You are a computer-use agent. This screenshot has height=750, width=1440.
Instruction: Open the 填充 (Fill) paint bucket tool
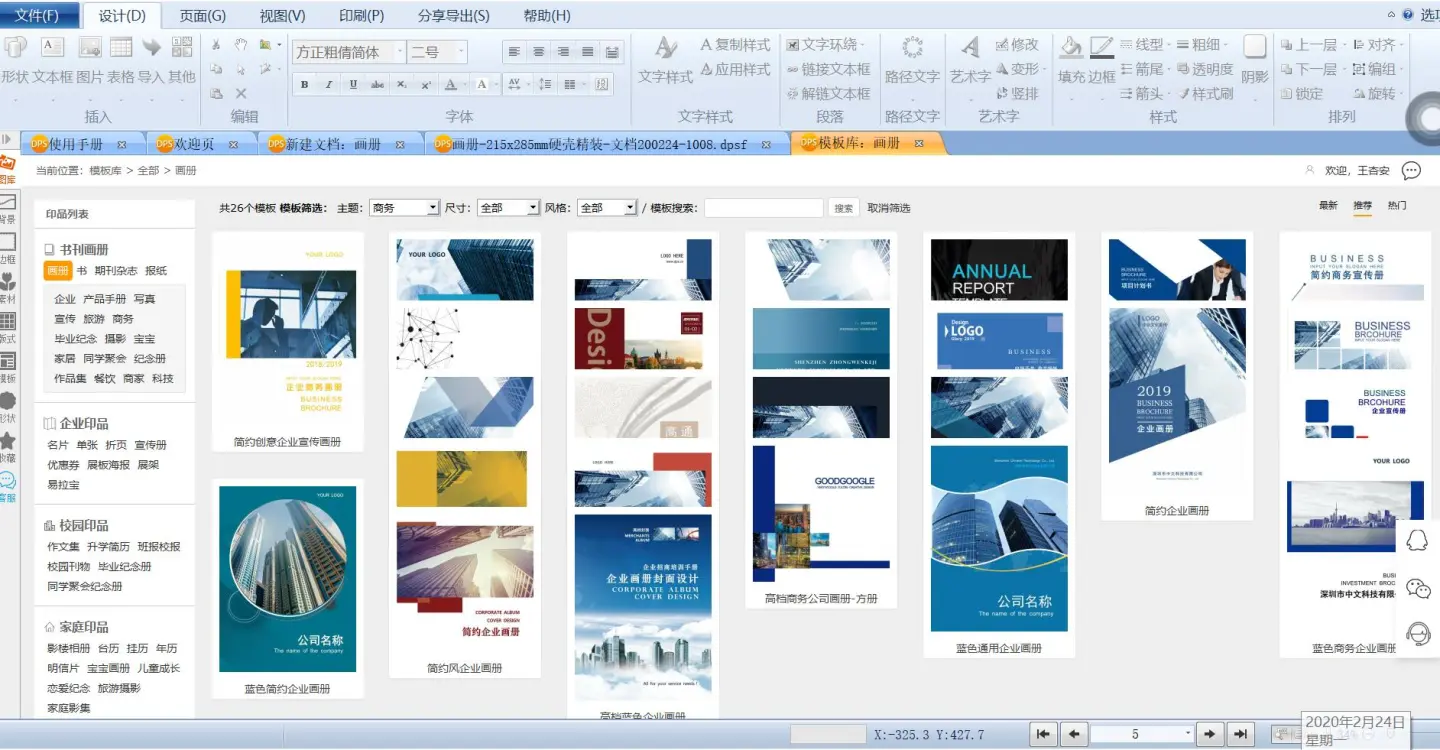pyautogui.click(x=1071, y=48)
